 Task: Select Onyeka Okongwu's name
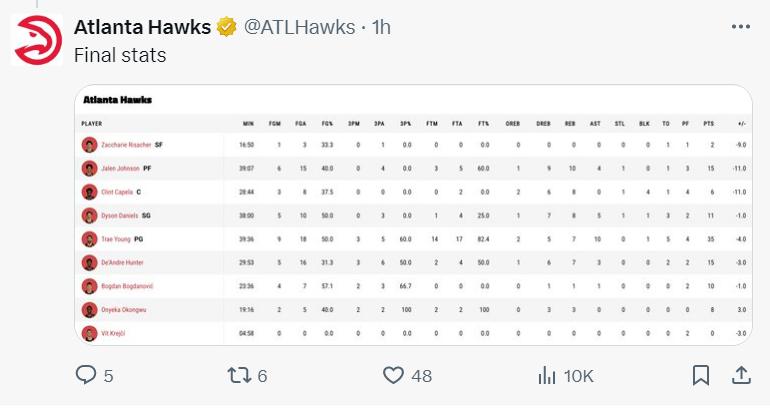[124, 310]
